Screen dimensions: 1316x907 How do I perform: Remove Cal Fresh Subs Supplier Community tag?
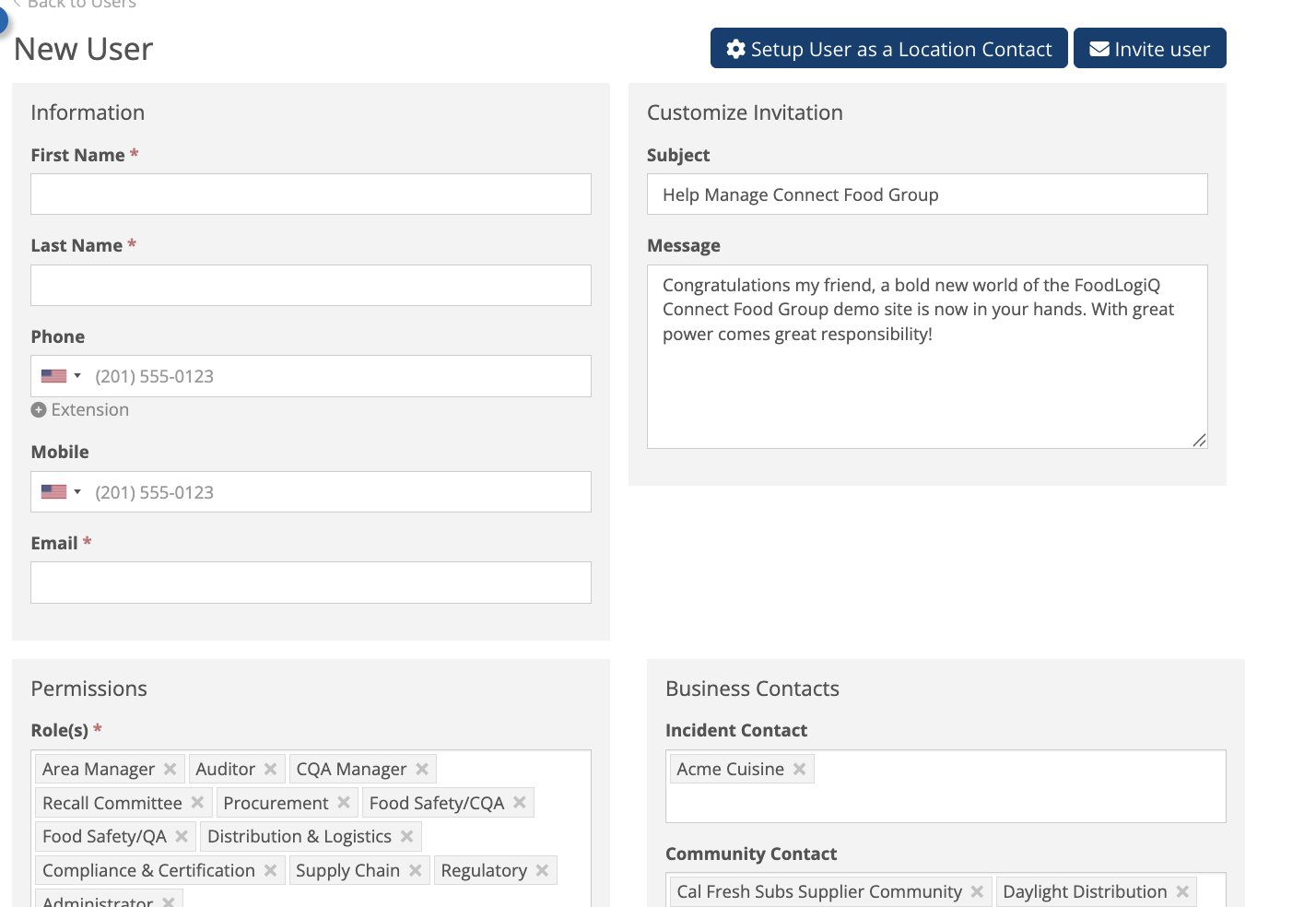pos(977,891)
